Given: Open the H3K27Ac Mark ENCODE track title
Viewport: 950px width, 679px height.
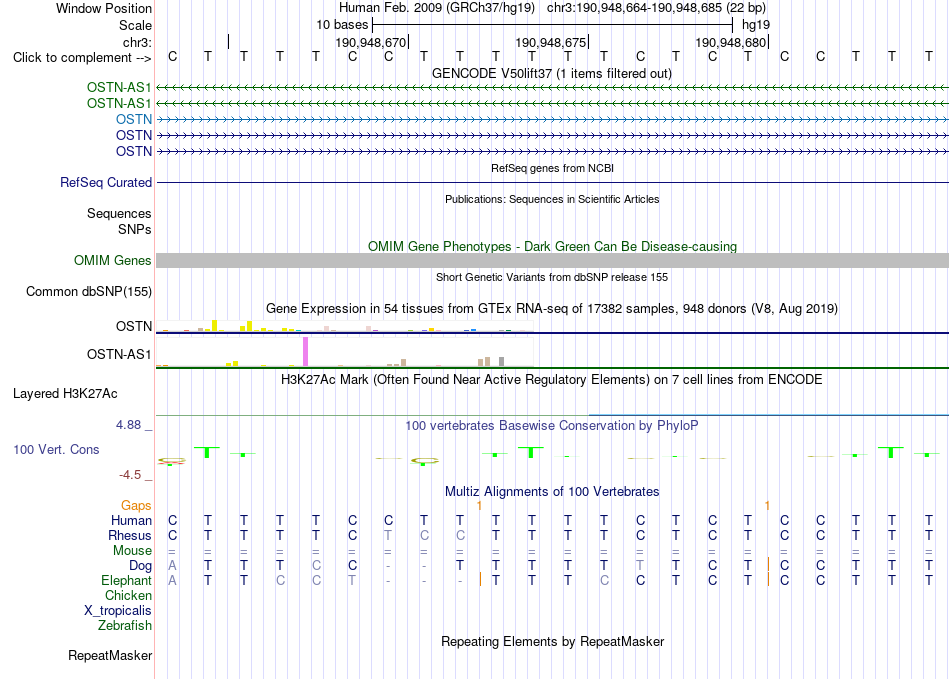Looking at the screenshot, I should [552, 380].
